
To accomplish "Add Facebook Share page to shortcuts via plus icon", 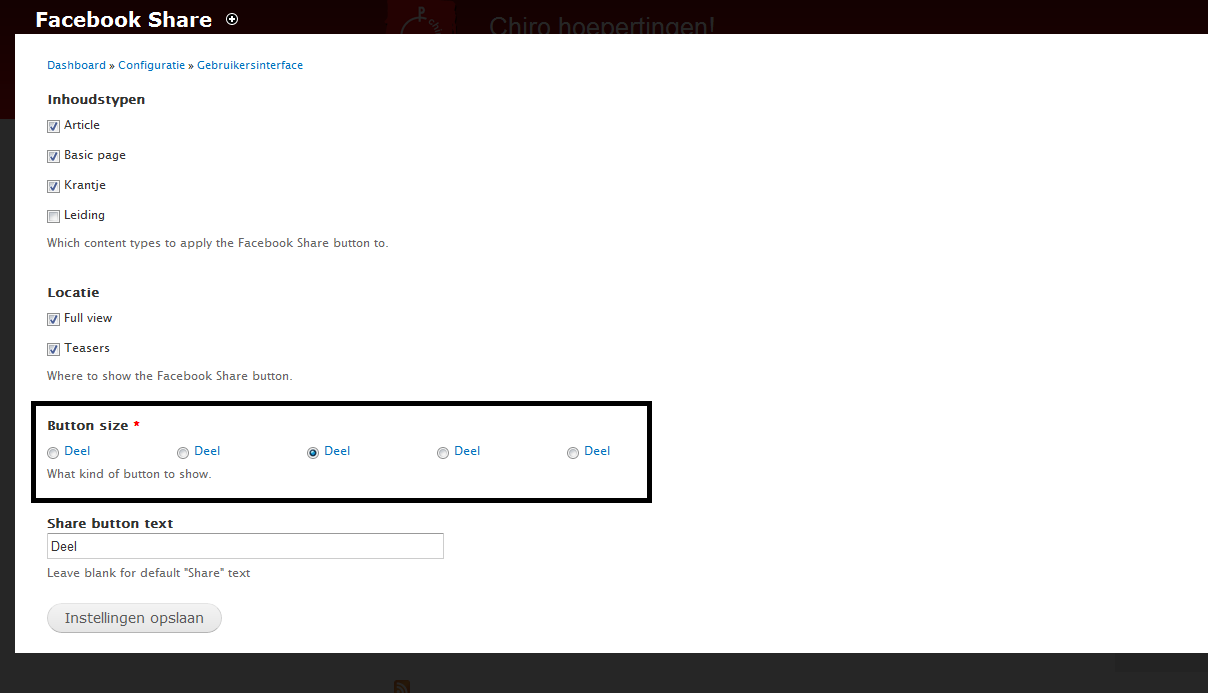I will pos(232,19).
